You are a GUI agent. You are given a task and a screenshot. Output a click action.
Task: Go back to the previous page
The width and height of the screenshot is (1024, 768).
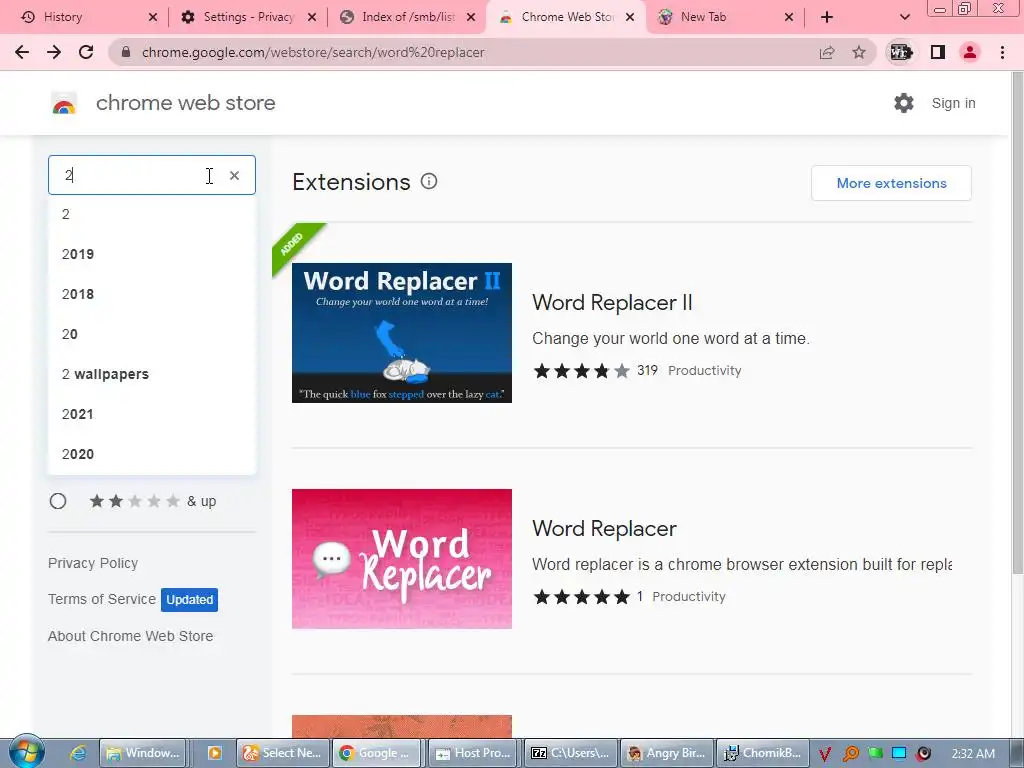pos(22,52)
